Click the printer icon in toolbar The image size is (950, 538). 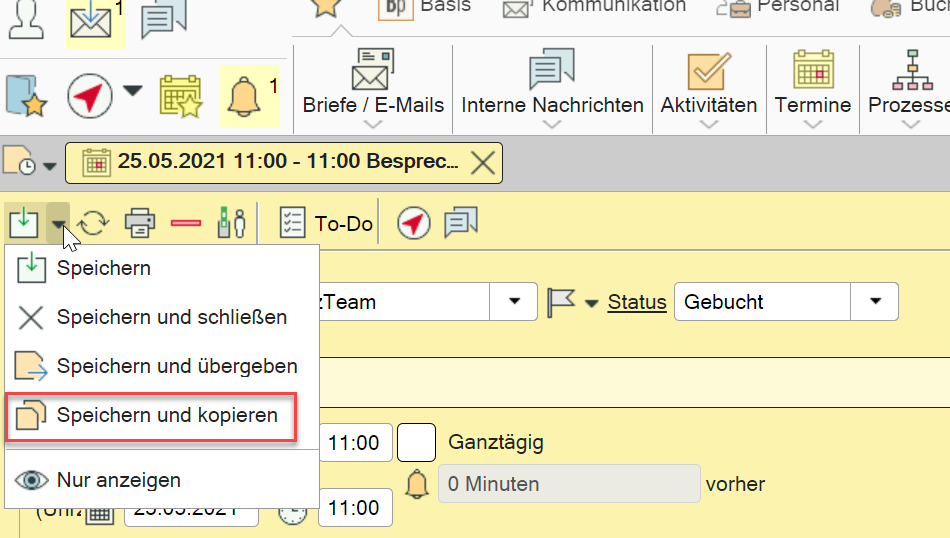[140, 223]
